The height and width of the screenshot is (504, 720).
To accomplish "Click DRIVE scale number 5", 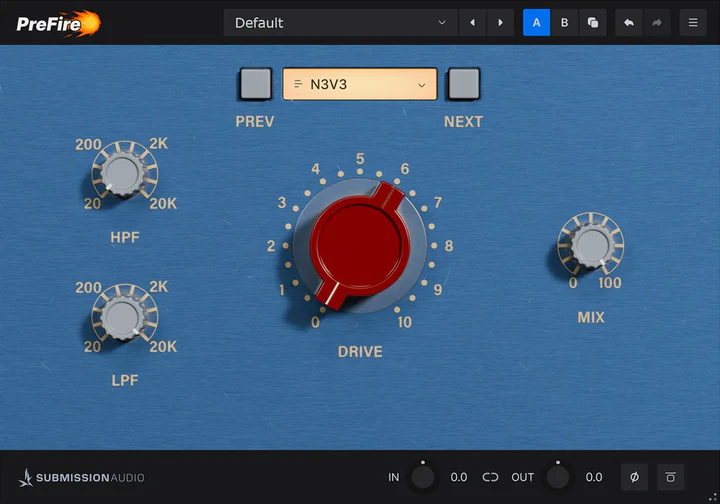I will [360, 159].
